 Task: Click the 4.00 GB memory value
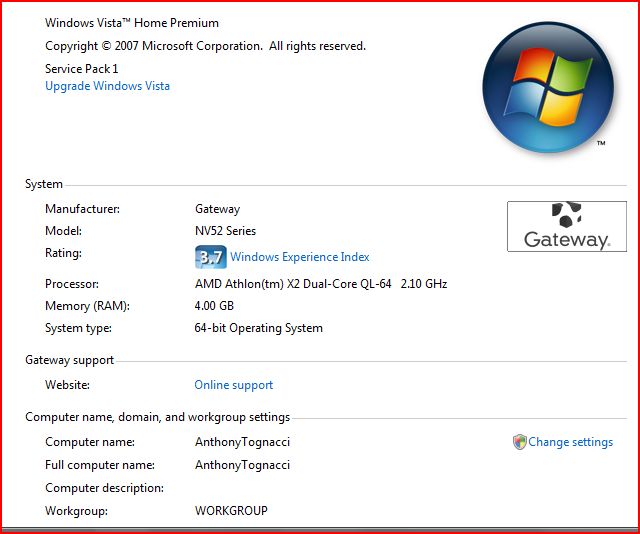[216, 306]
